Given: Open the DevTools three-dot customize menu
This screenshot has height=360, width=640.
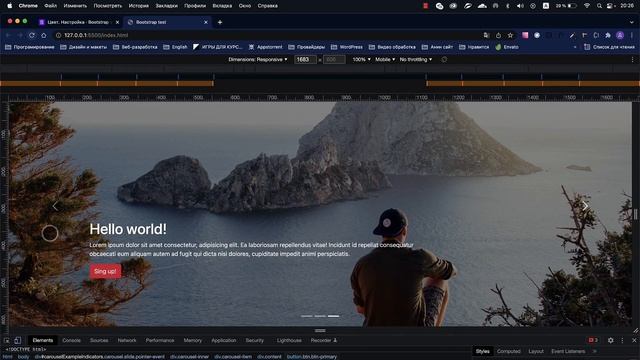Looking at the screenshot, I should pyautogui.click(x=622, y=340).
